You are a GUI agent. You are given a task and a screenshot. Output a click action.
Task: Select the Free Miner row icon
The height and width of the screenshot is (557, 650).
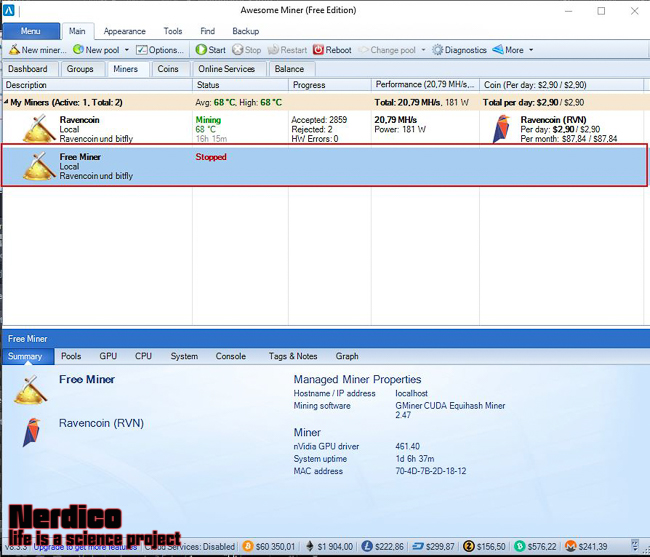coord(39,166)
